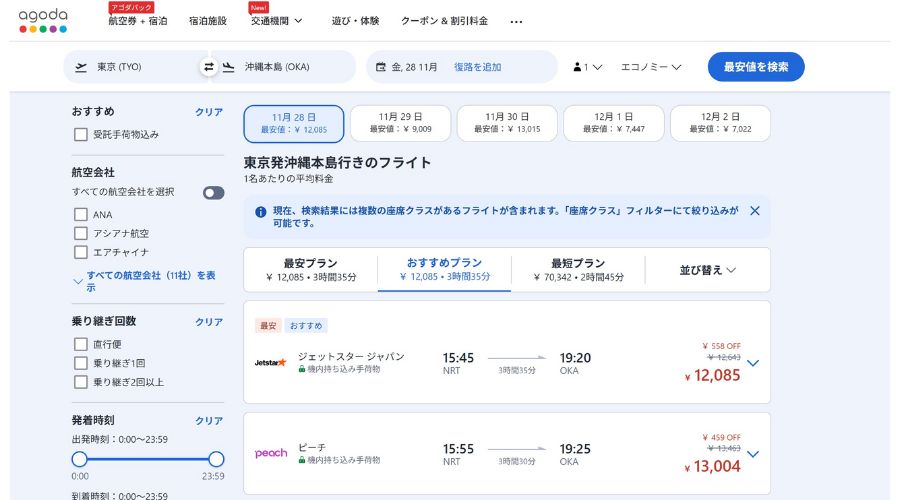Image resolution: width=900 pixels, height=500 pixels.
Task: Check the 乗り継ぎ1回 filter
Action: point(81,363)
